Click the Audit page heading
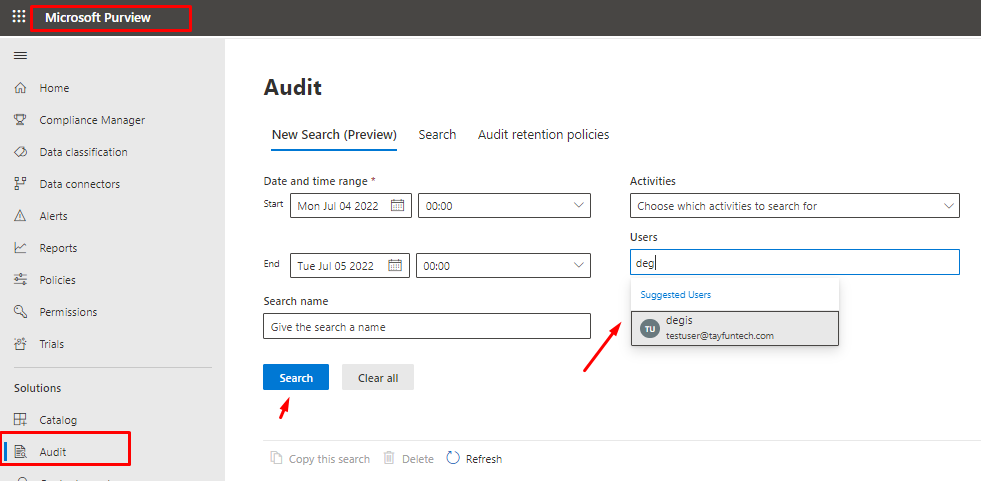Screen dimensions: 981x481 click(292, 87)
